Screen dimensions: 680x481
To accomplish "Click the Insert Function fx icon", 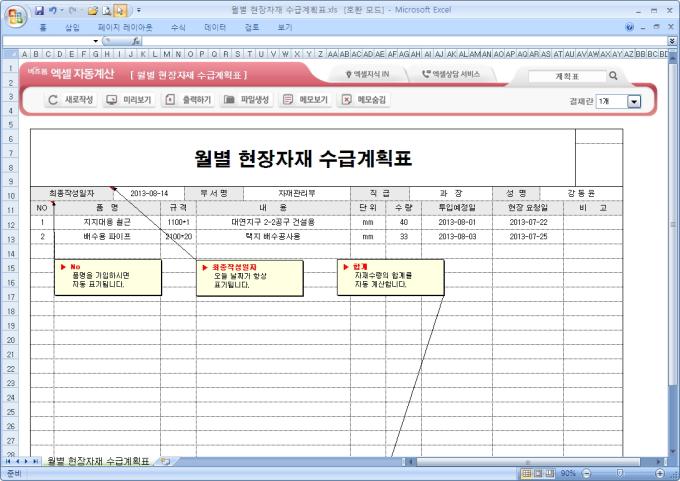I will click(136, 41).
